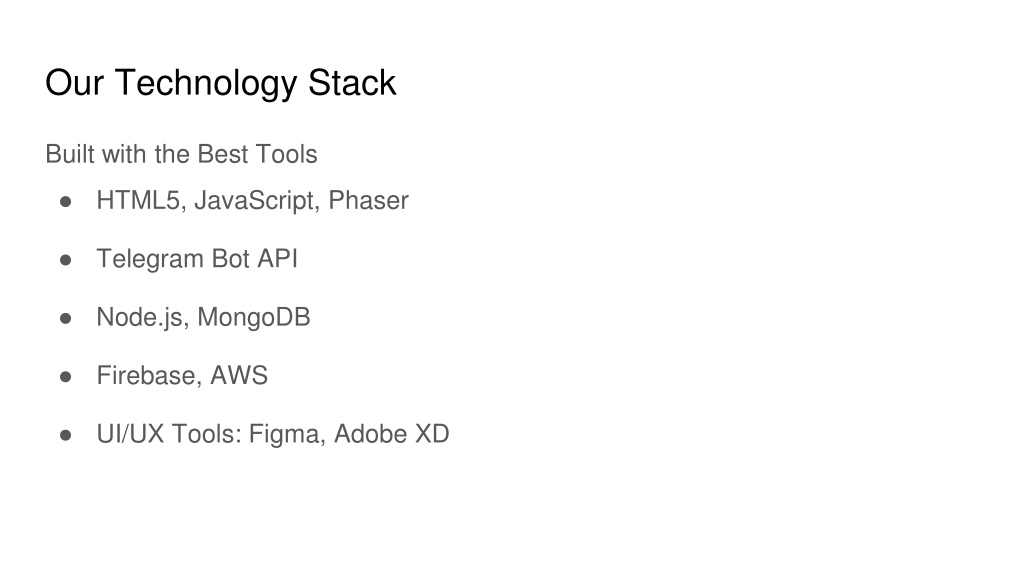Click the bullet dot beside Firebase line
Viewport: 1024px width, 576px height.
point(65,377)
